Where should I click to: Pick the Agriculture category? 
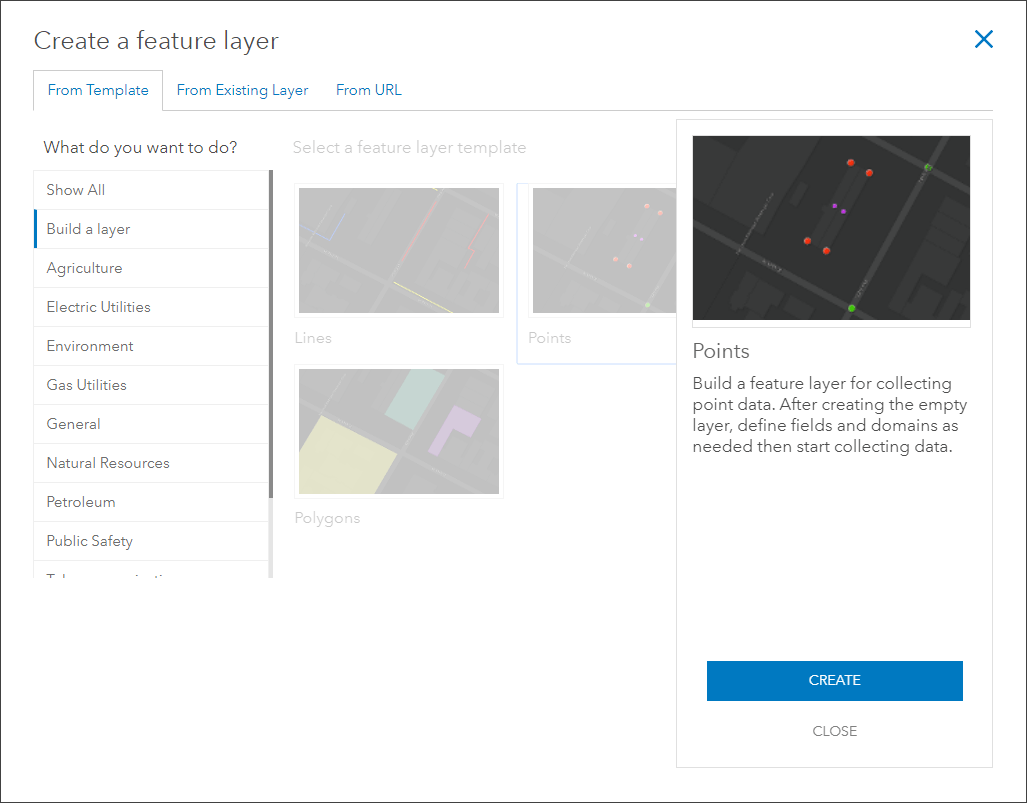tap(84, 268)
